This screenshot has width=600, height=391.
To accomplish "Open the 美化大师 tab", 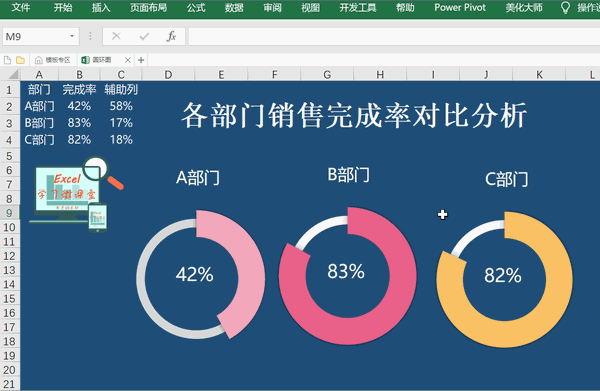I will (524, 7).
